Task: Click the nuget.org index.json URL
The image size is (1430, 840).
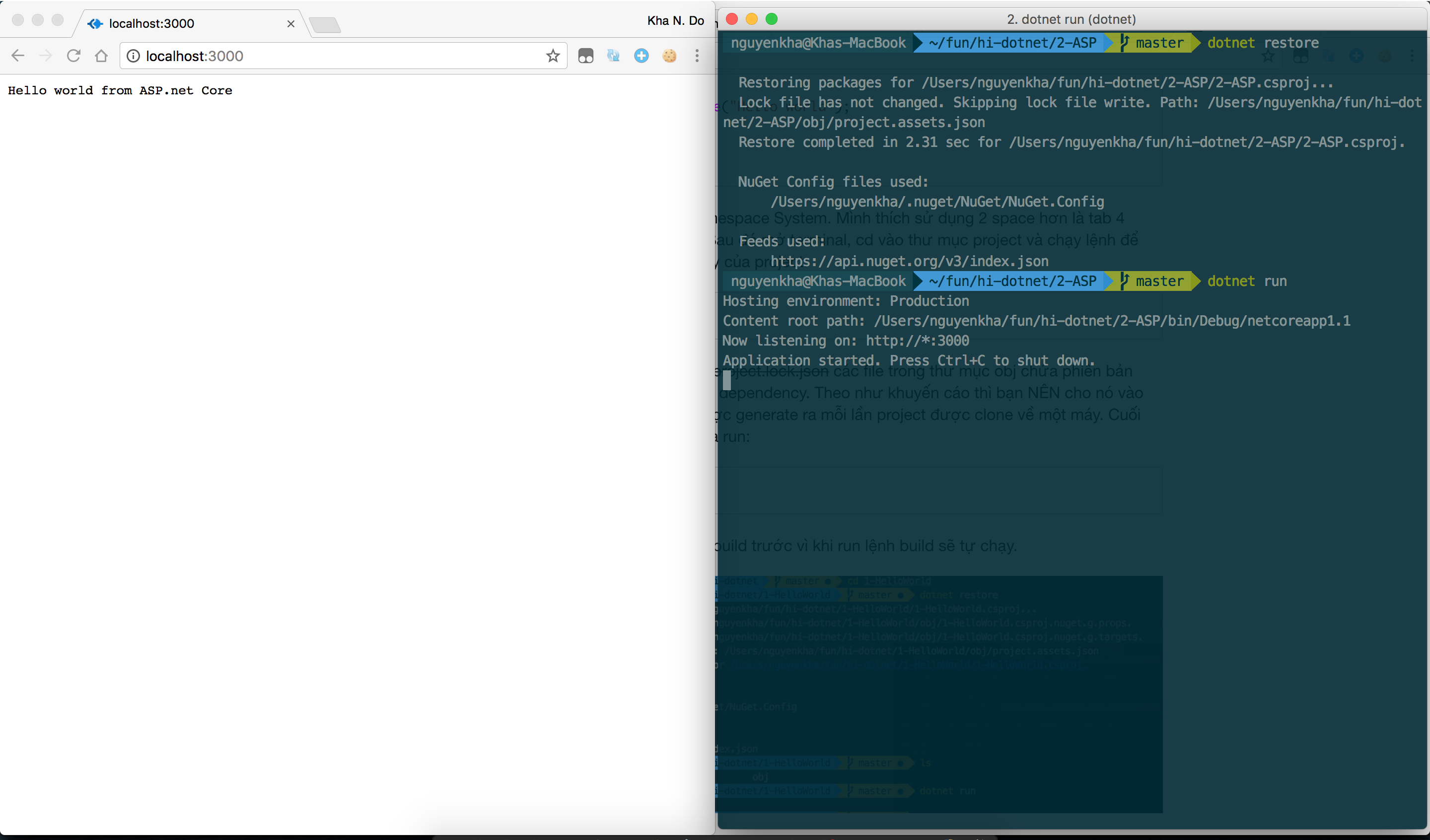Action: click(910, 261)
